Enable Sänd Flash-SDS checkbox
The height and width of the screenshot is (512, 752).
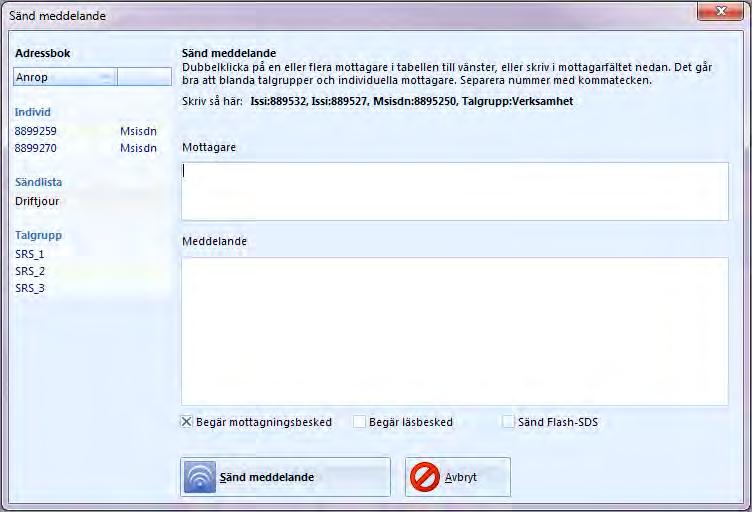click(x=508, y=422)
